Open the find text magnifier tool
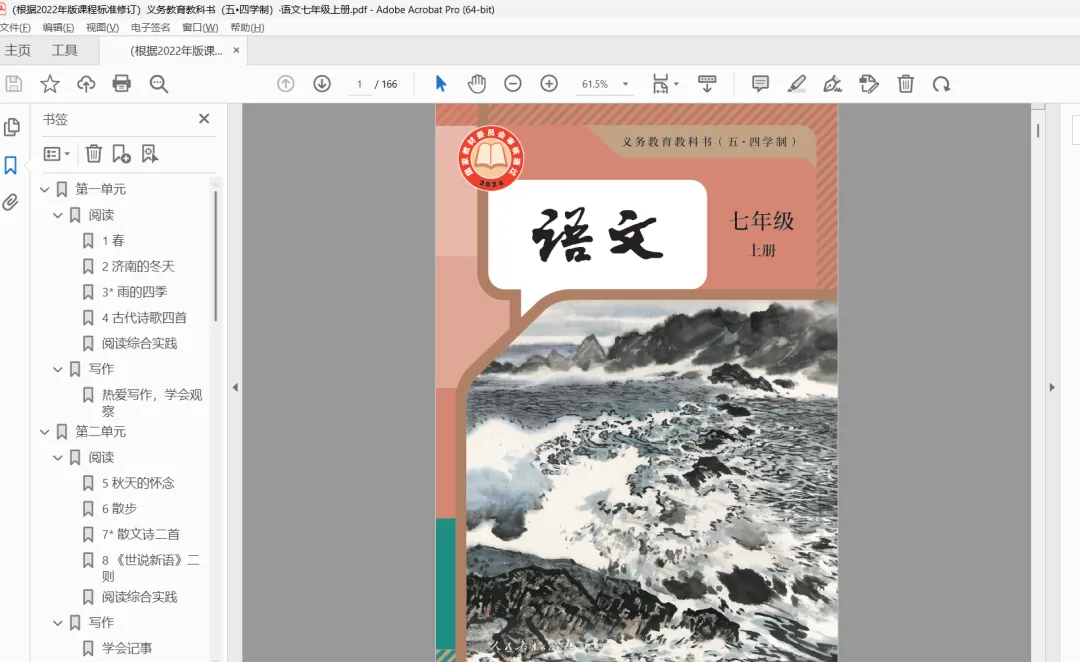 coord(159,84)
